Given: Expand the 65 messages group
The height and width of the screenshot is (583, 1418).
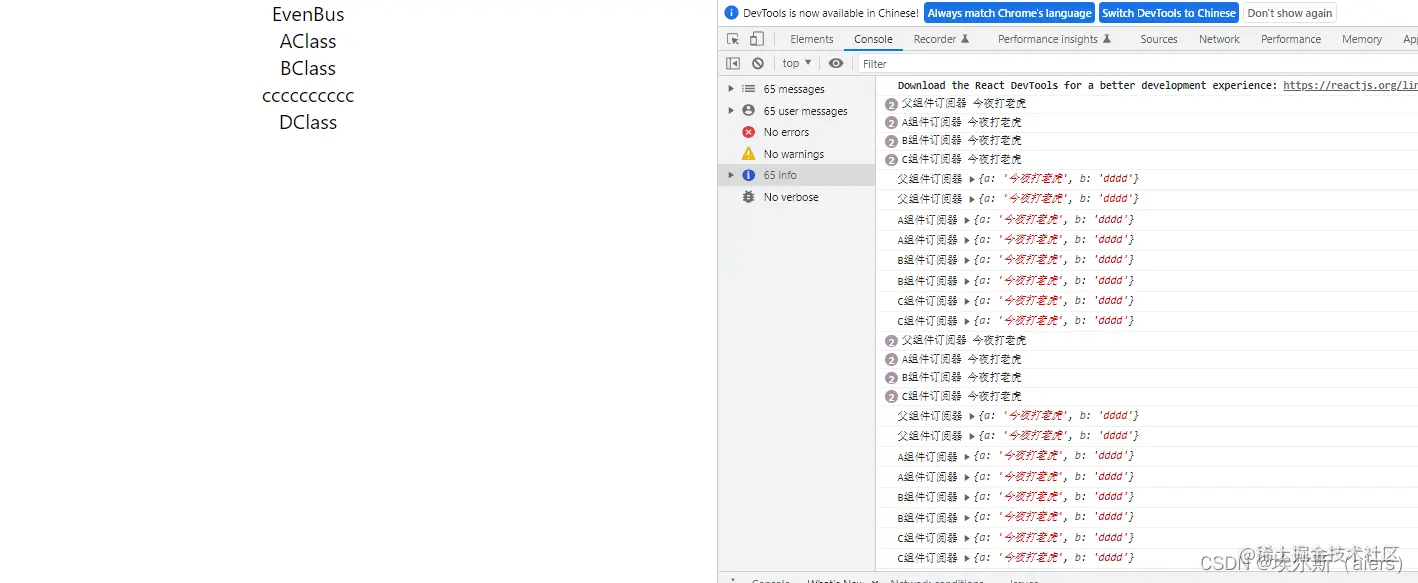Looking at the screenshot, I should pyautogui.click(x=731, y=88).
